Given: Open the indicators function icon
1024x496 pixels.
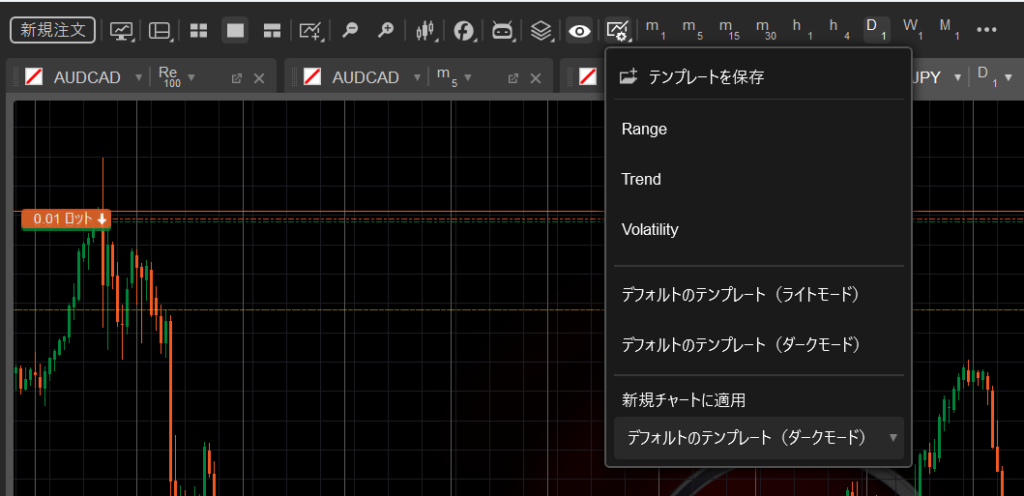Looking at the screenshot, I should tap(464, 31).
